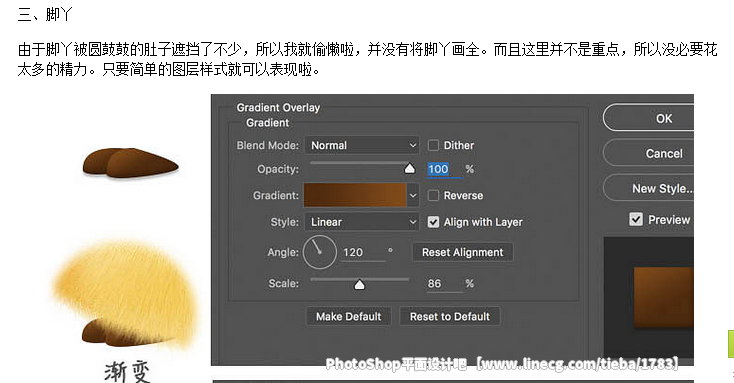734x383 pixels.
Task: Click the Reset Alignment button
Action: [462, 252]
